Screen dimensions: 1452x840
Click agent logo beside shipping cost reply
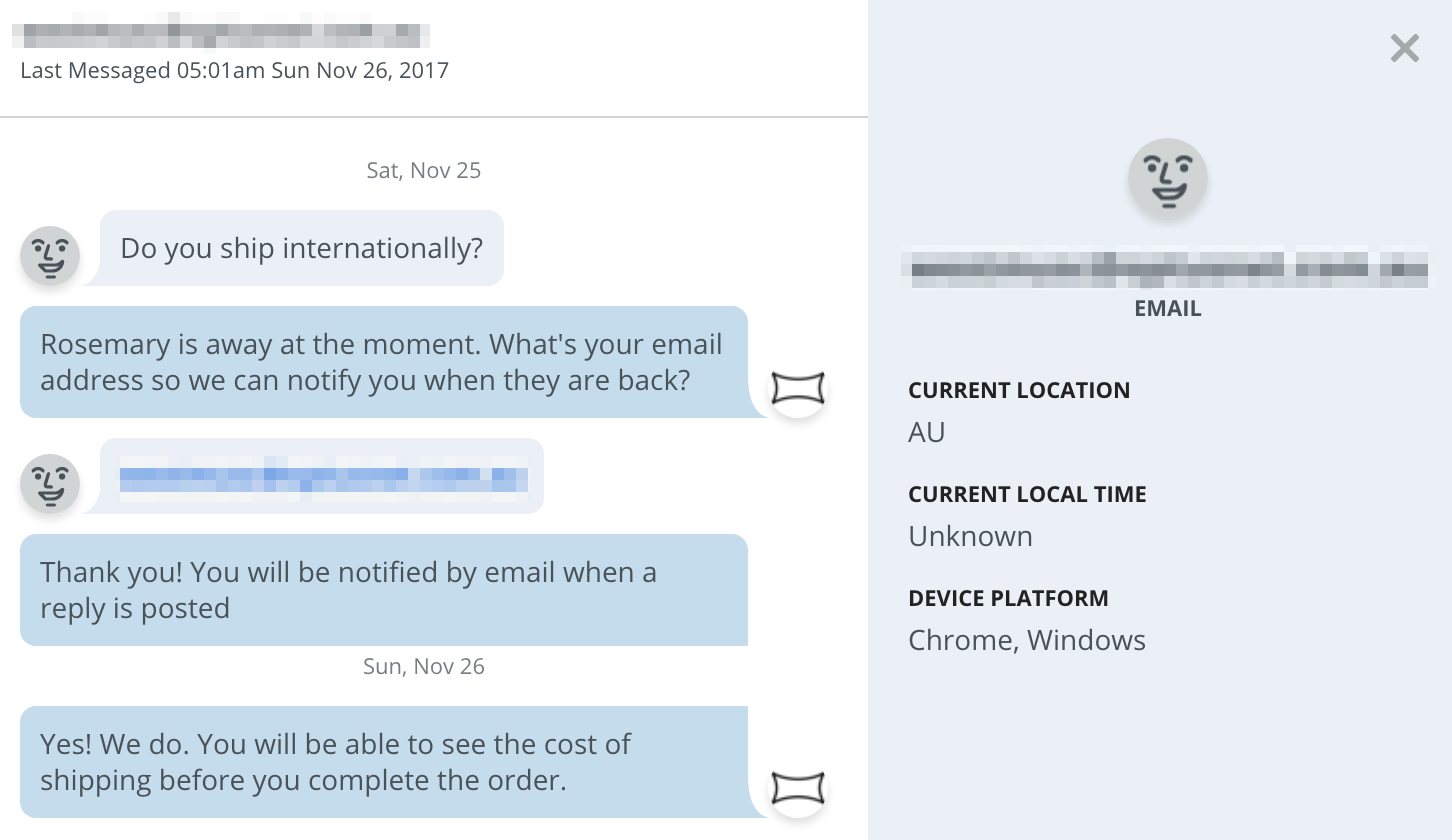[x=798, y=789]
